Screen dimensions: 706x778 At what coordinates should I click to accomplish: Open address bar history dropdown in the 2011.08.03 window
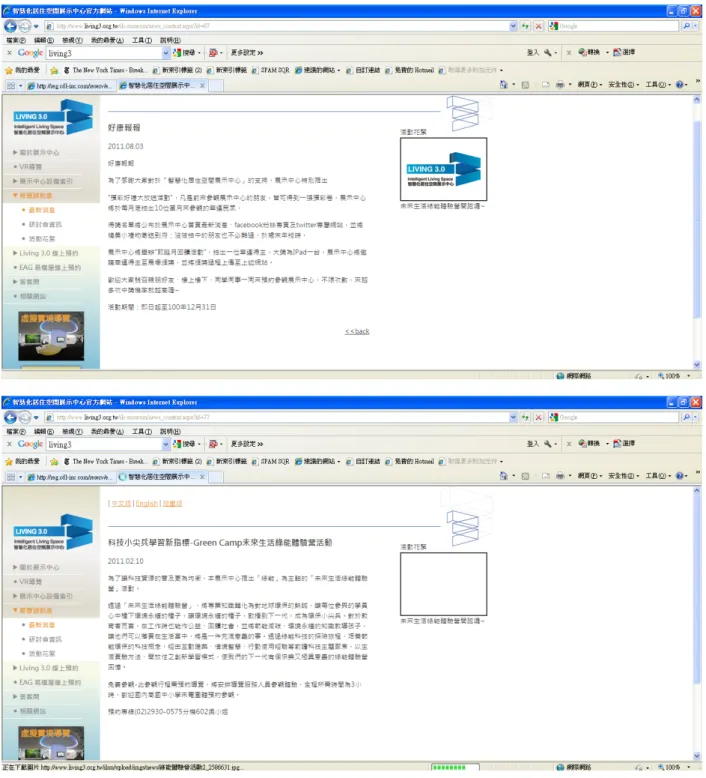[x=513, y=26]
